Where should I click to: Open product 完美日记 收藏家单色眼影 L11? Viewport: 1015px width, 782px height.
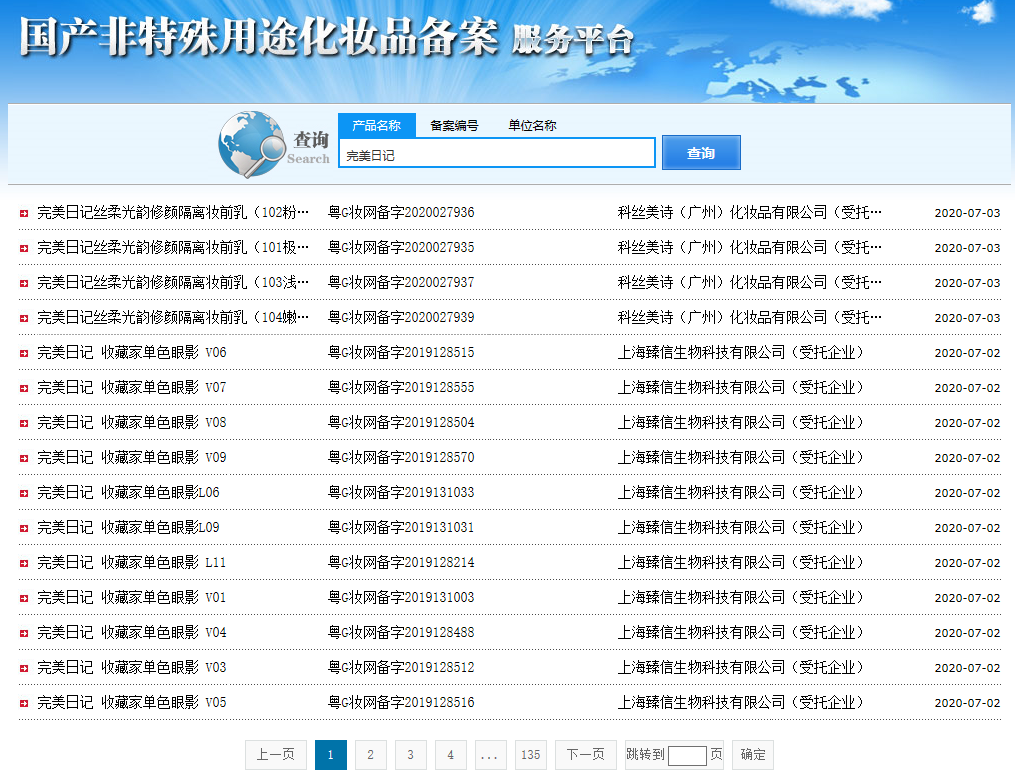click(131, 562)
